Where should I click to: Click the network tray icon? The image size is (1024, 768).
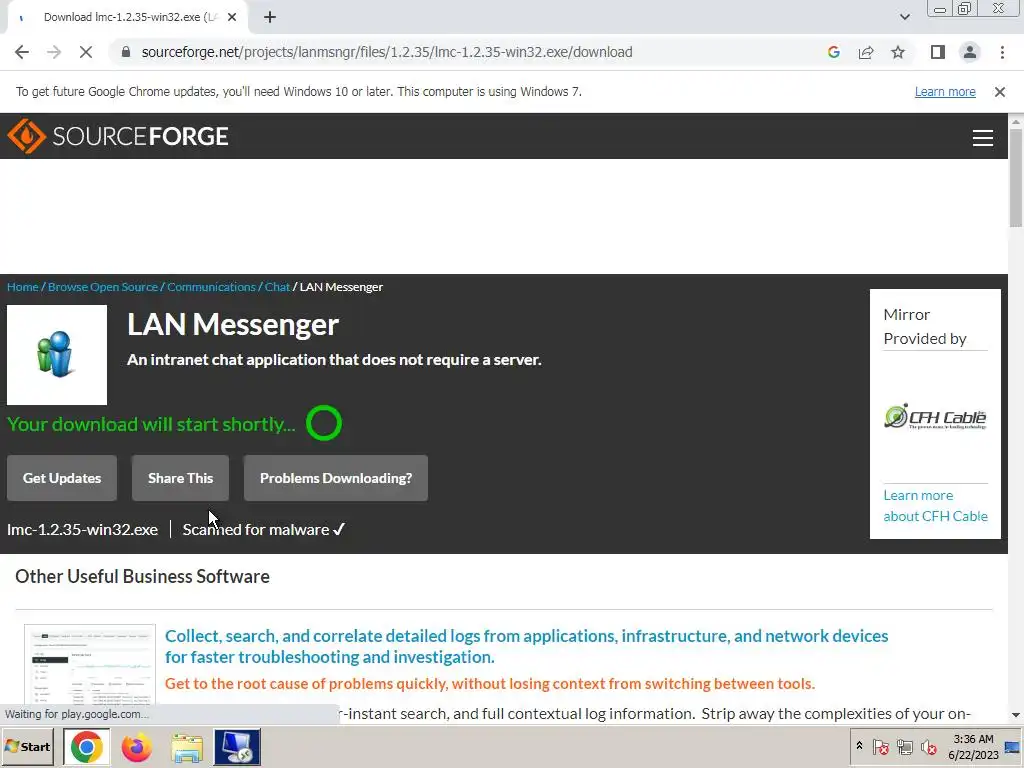[x=904, y=746]
